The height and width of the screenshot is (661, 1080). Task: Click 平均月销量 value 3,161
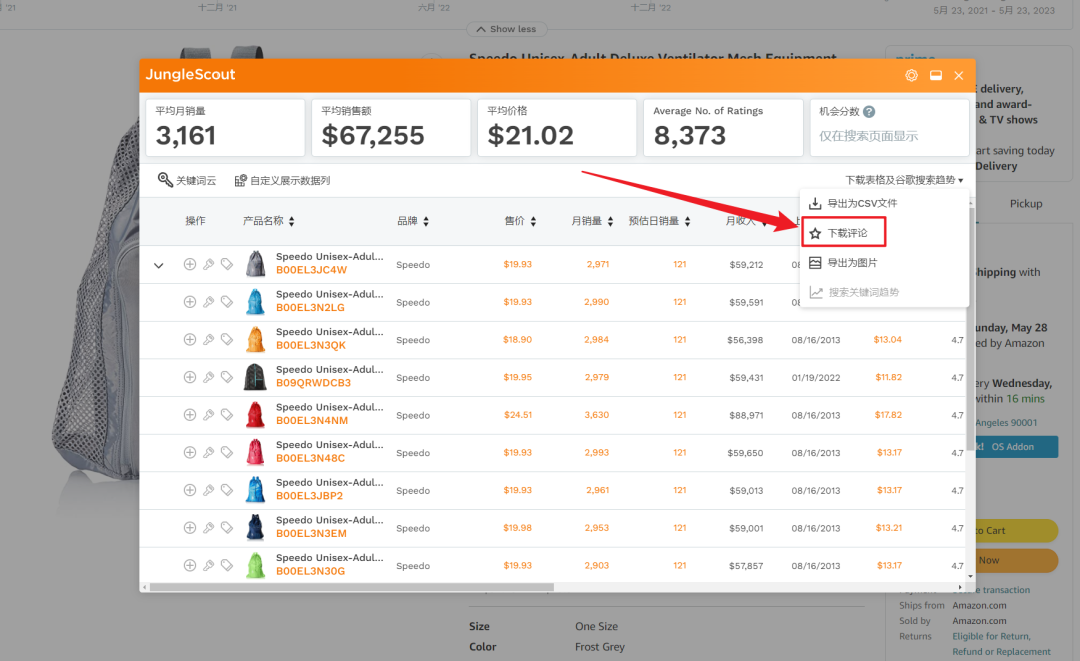pos(186,136)
